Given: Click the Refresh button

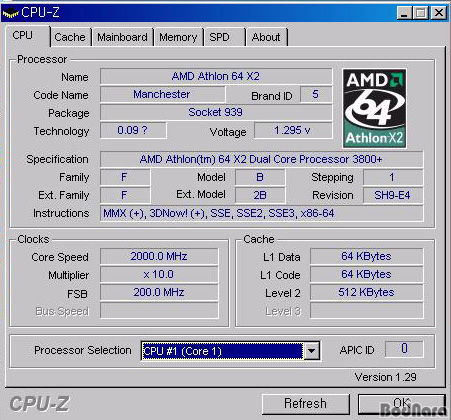Looking at the screenshot, I should [306, 404].
